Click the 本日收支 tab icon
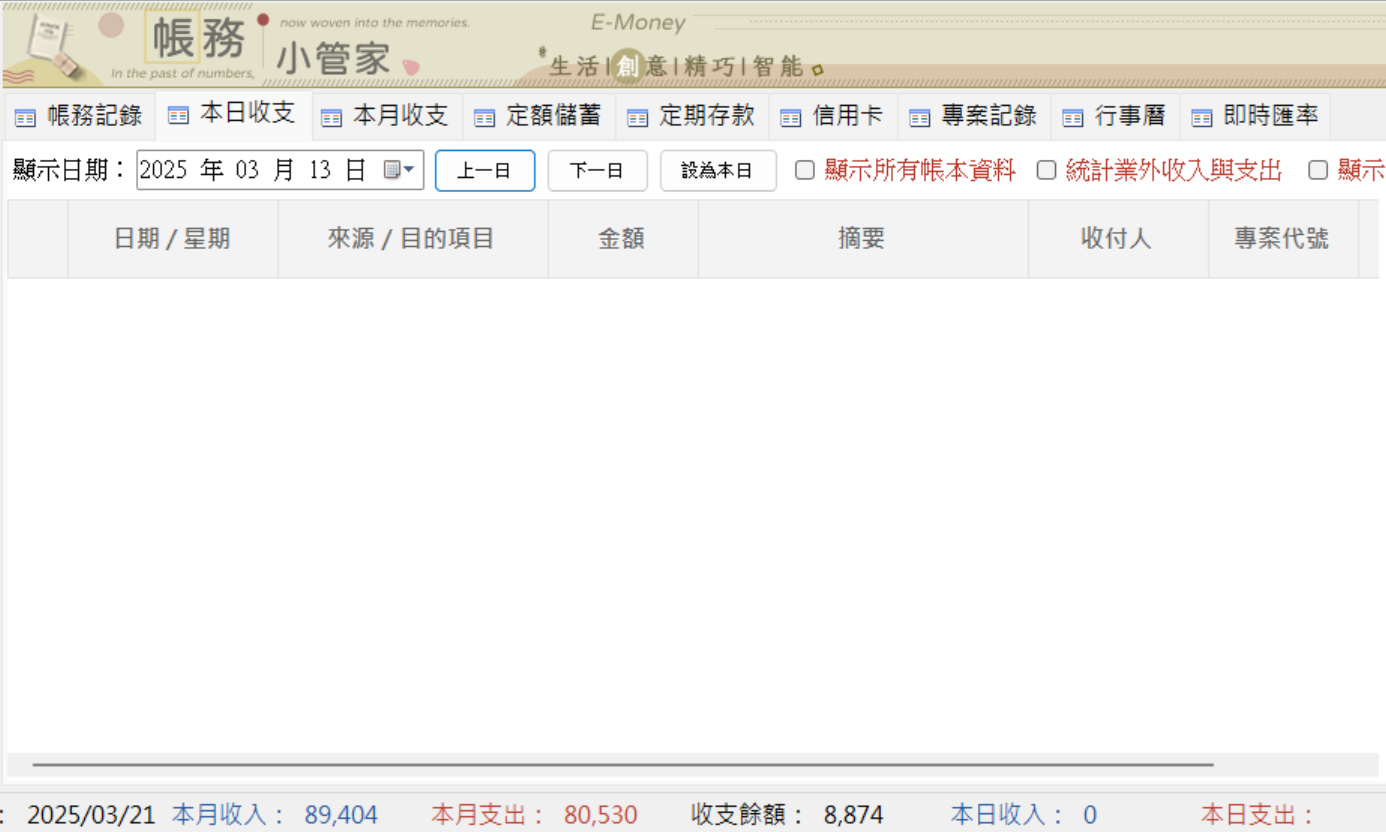The height and width of the screenshot is (832, 1386). [176, 115]
